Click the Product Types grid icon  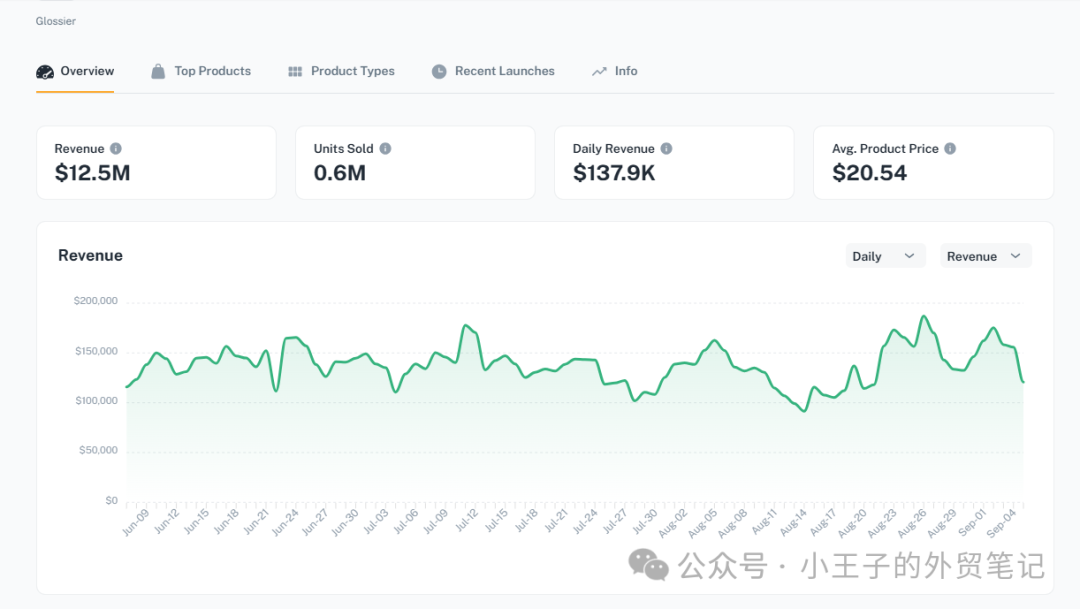point(295,72)
